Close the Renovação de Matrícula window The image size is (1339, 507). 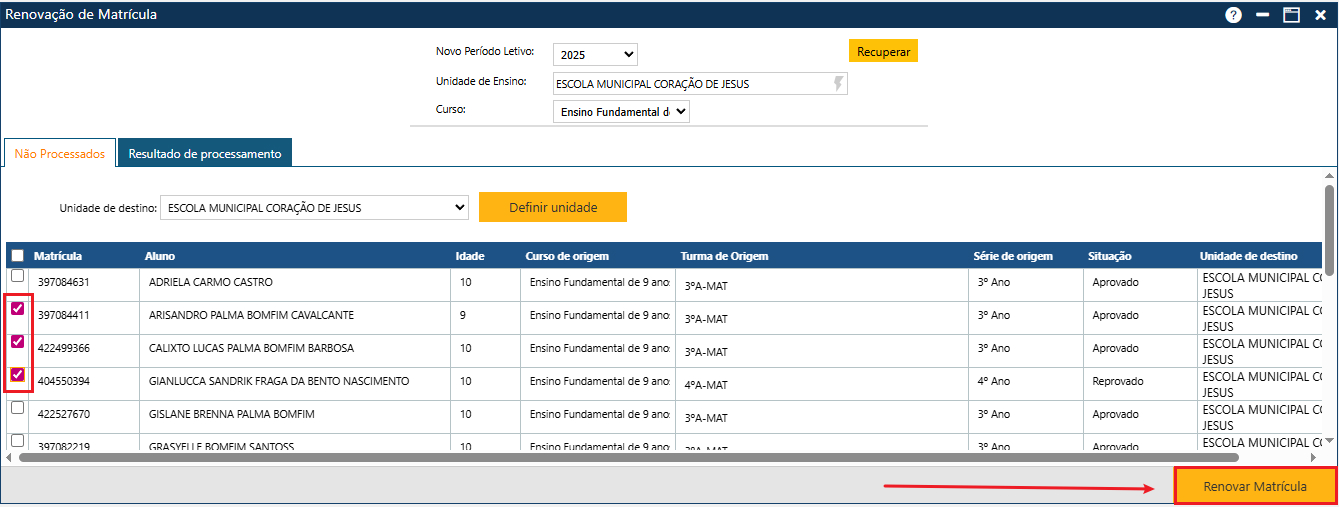point(1319,15)
